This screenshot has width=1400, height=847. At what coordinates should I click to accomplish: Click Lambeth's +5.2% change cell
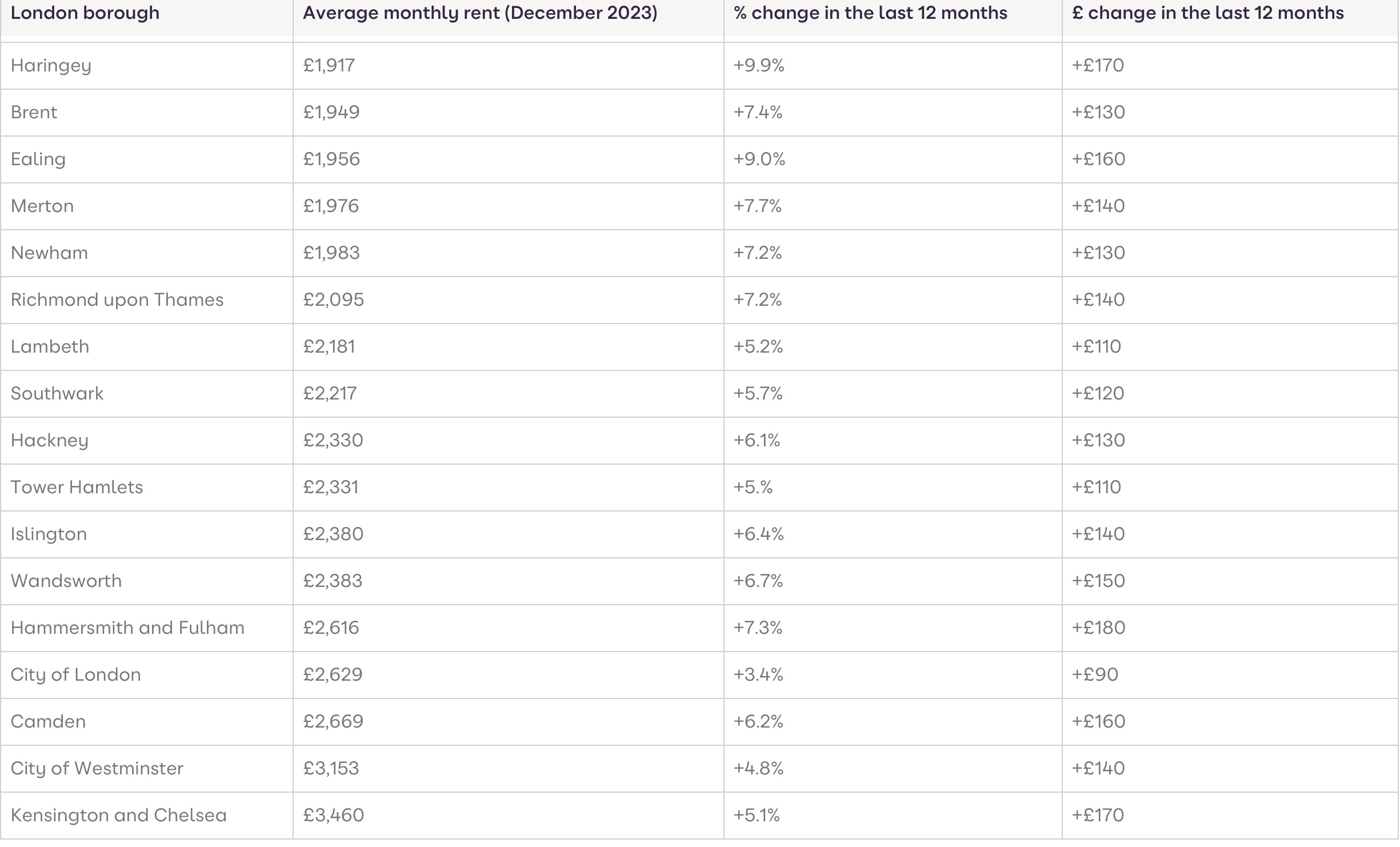[758, 347]
